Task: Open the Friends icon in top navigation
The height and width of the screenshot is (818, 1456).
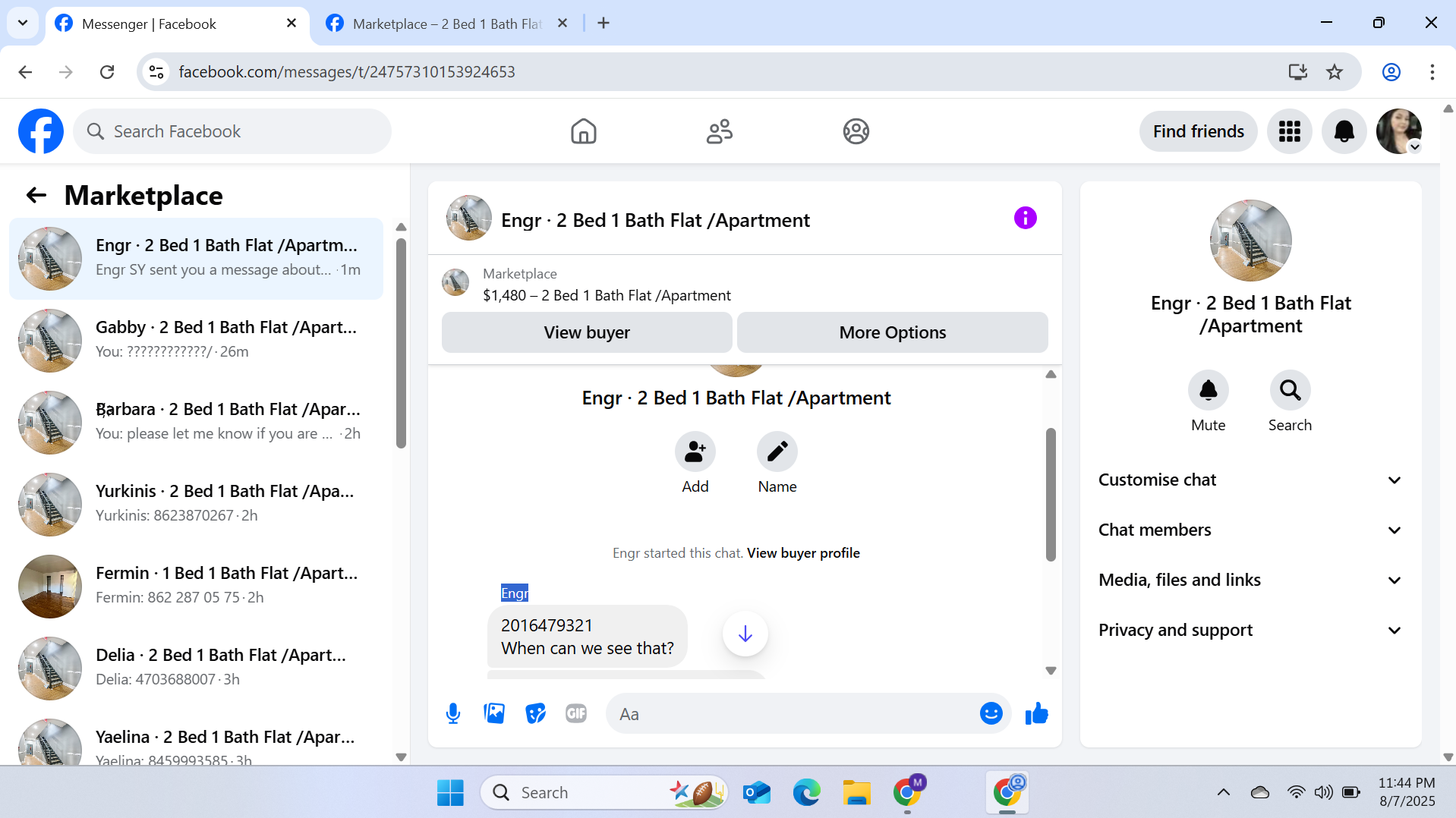Action: point(719,131)
